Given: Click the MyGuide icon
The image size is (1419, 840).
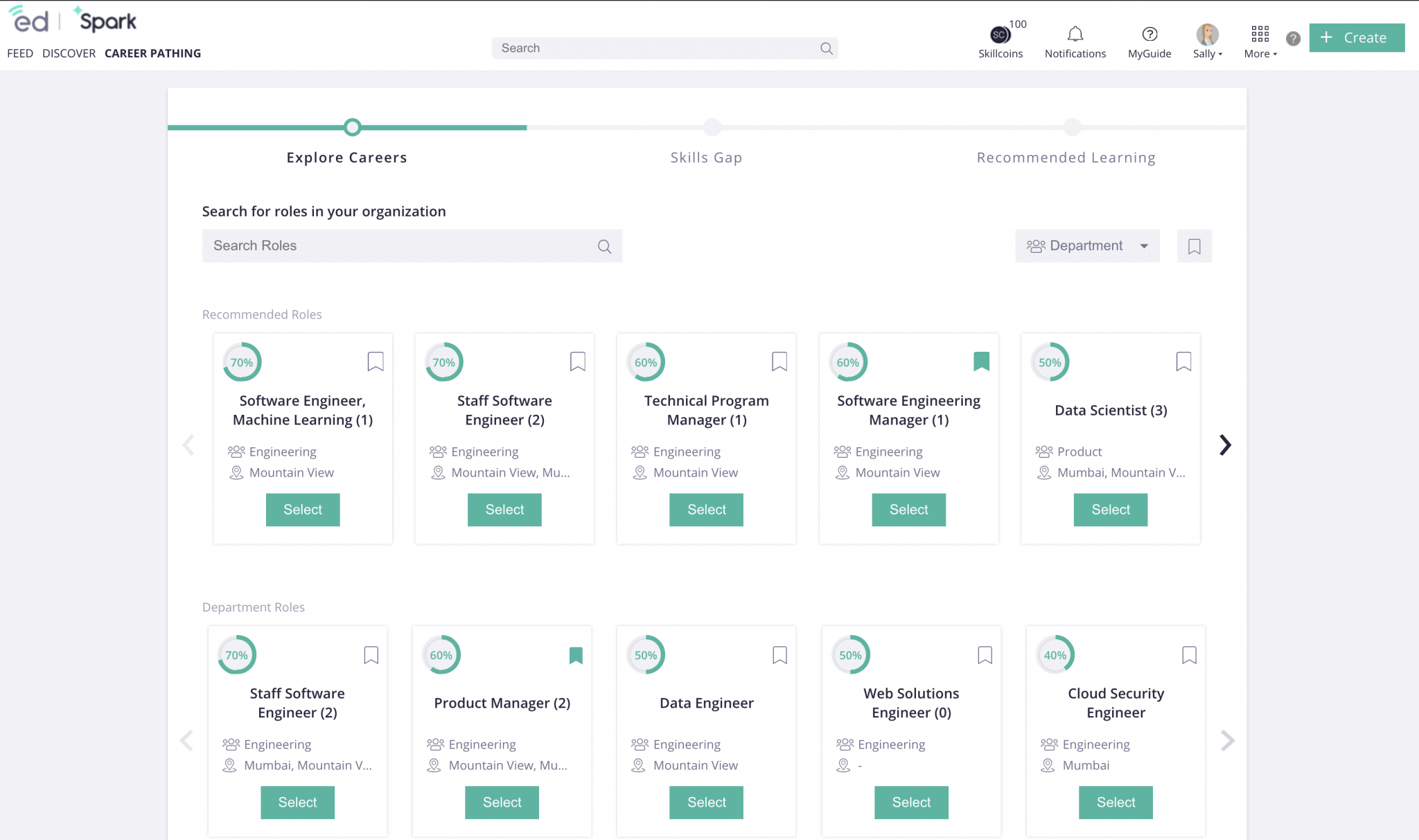Looking at the screenshot, I should tap(1149, 33).
